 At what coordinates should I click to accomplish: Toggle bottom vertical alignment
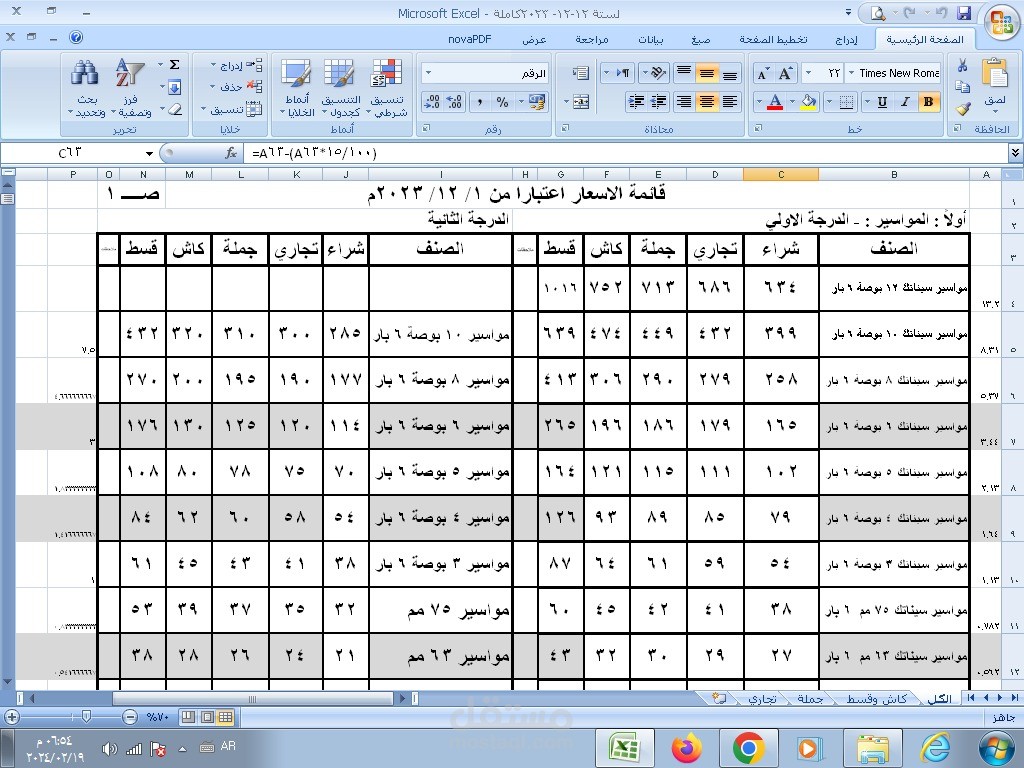click(729, 73)
